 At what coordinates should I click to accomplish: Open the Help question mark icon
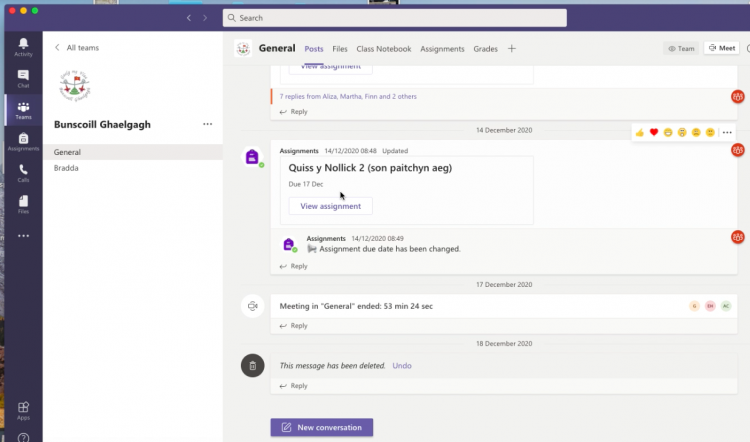(x=23, y=437)
